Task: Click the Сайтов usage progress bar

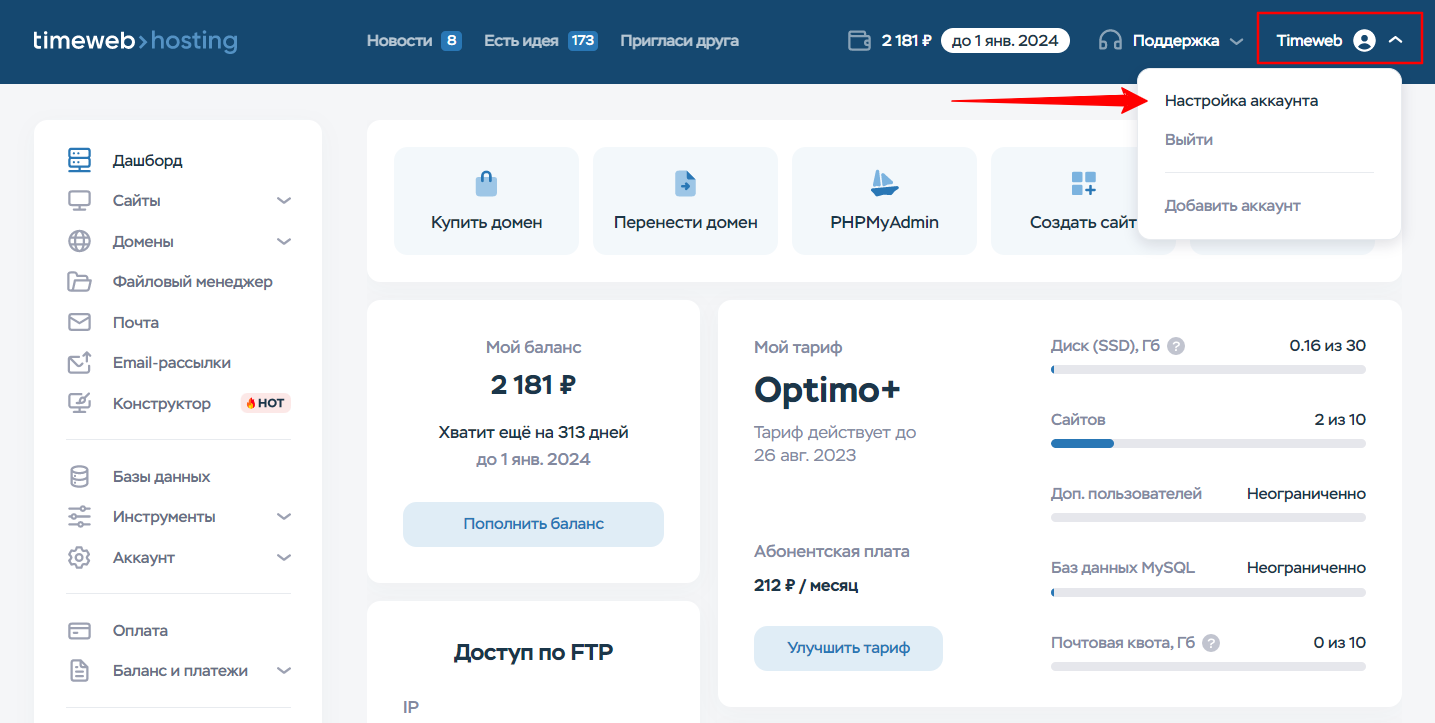Action: 1208,443
